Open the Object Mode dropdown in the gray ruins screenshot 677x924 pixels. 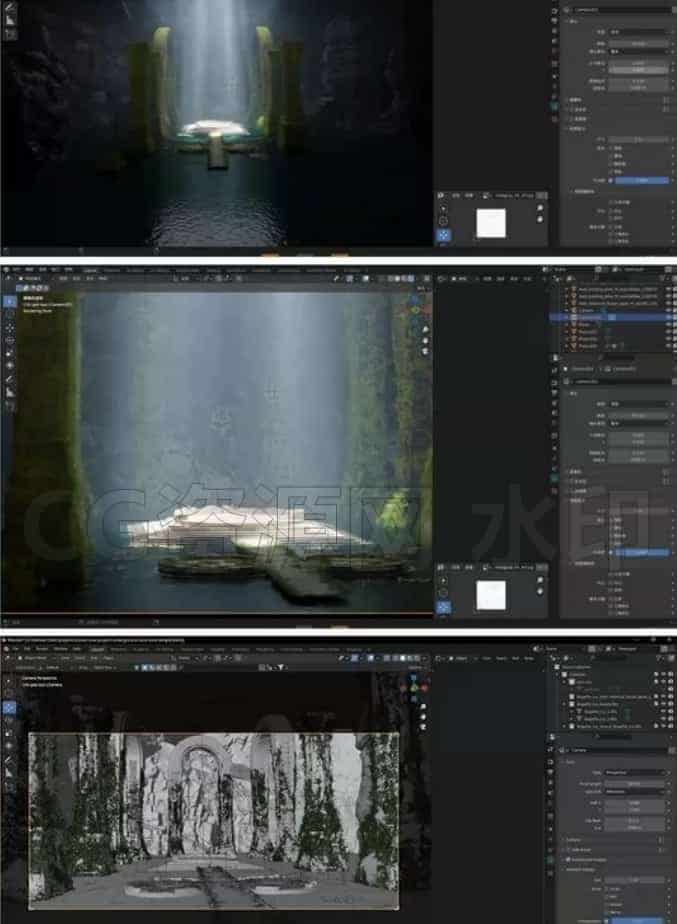(x=35, y=658)
